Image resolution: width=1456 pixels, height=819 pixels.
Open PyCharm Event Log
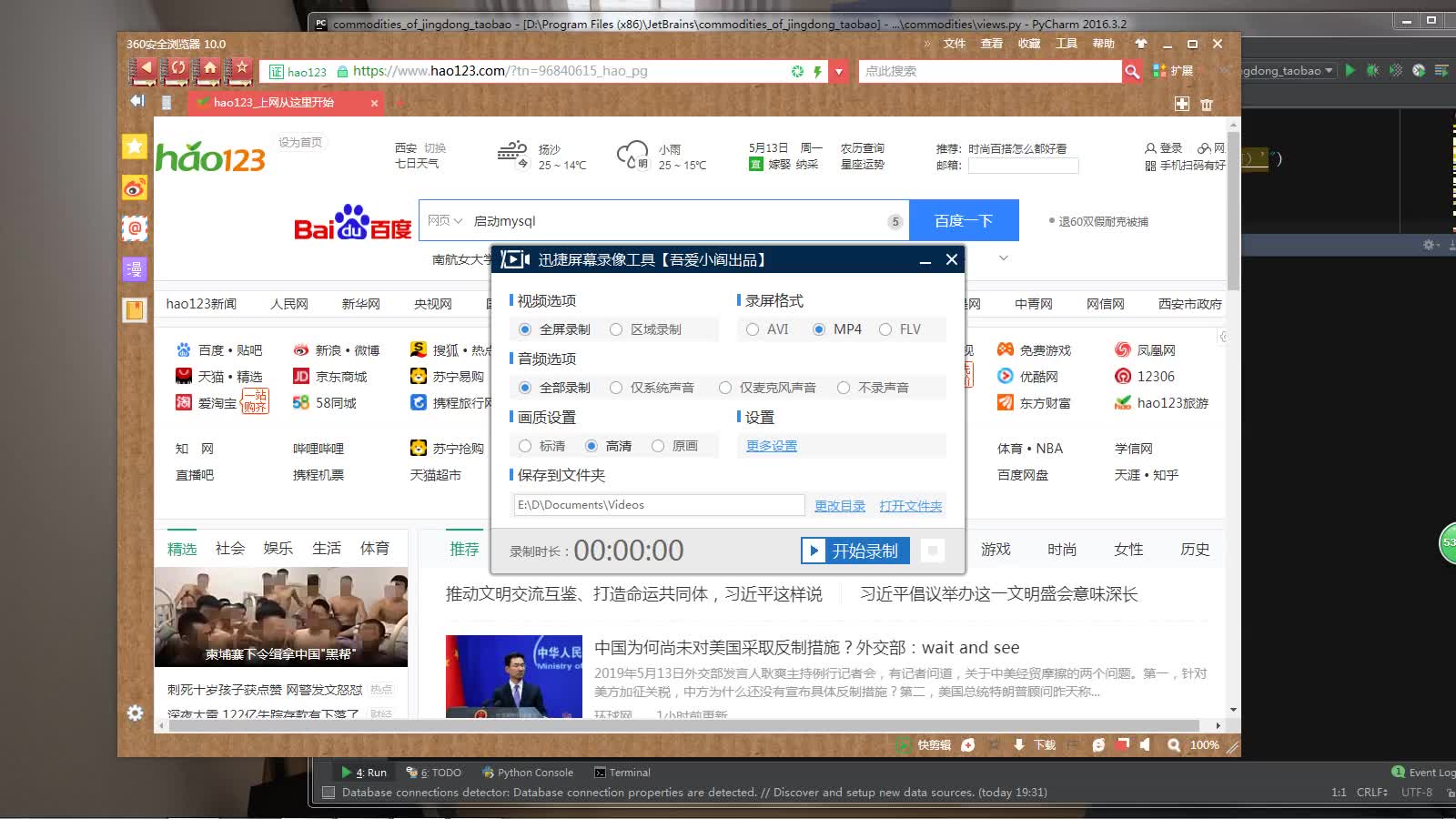point(1424,772)
